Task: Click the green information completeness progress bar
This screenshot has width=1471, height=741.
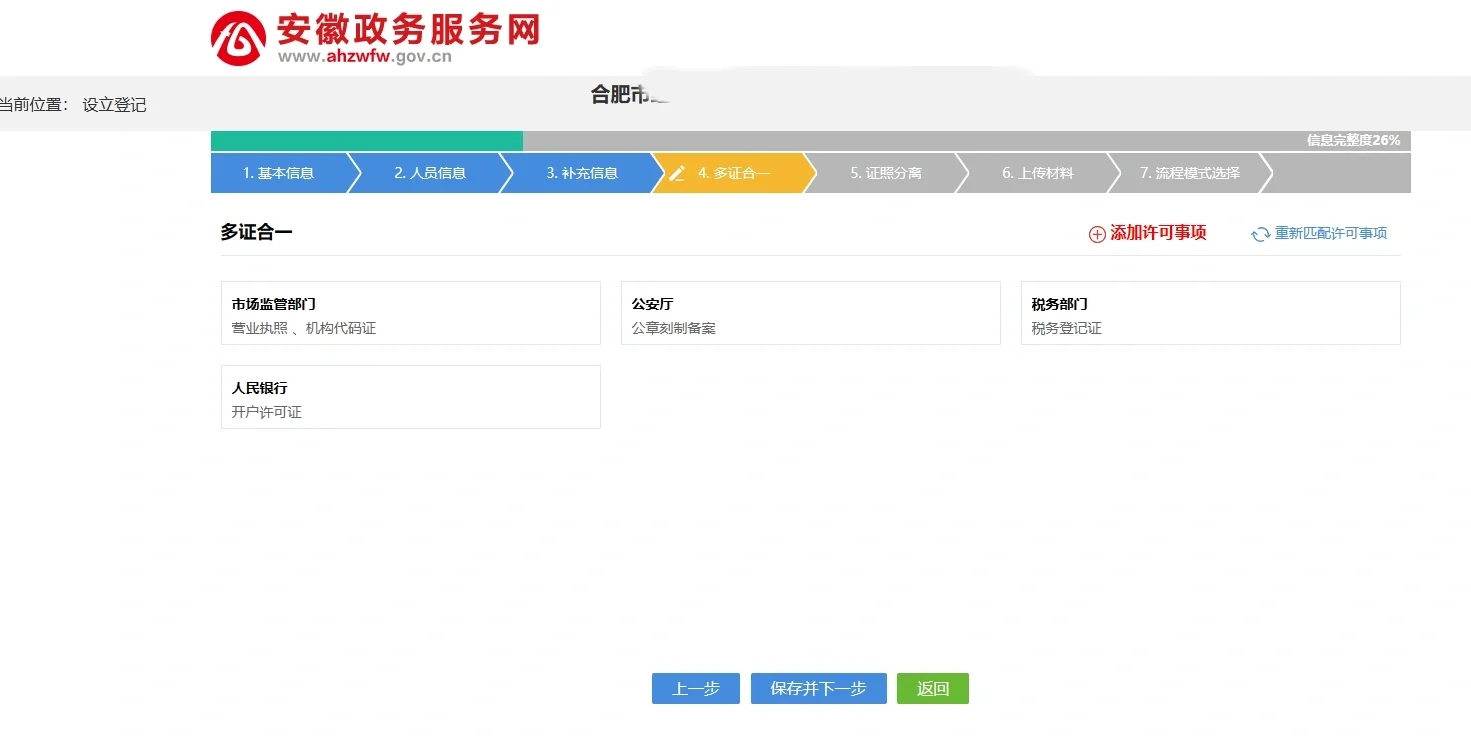Action: pyautogui.click(x=366, y=141)
